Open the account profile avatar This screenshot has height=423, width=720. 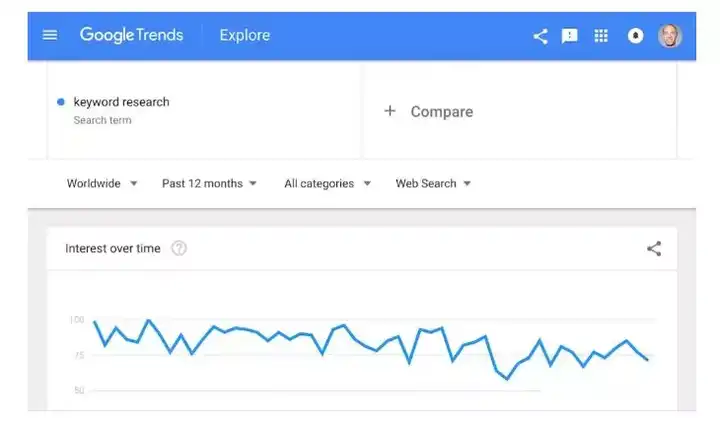[670, 36]
